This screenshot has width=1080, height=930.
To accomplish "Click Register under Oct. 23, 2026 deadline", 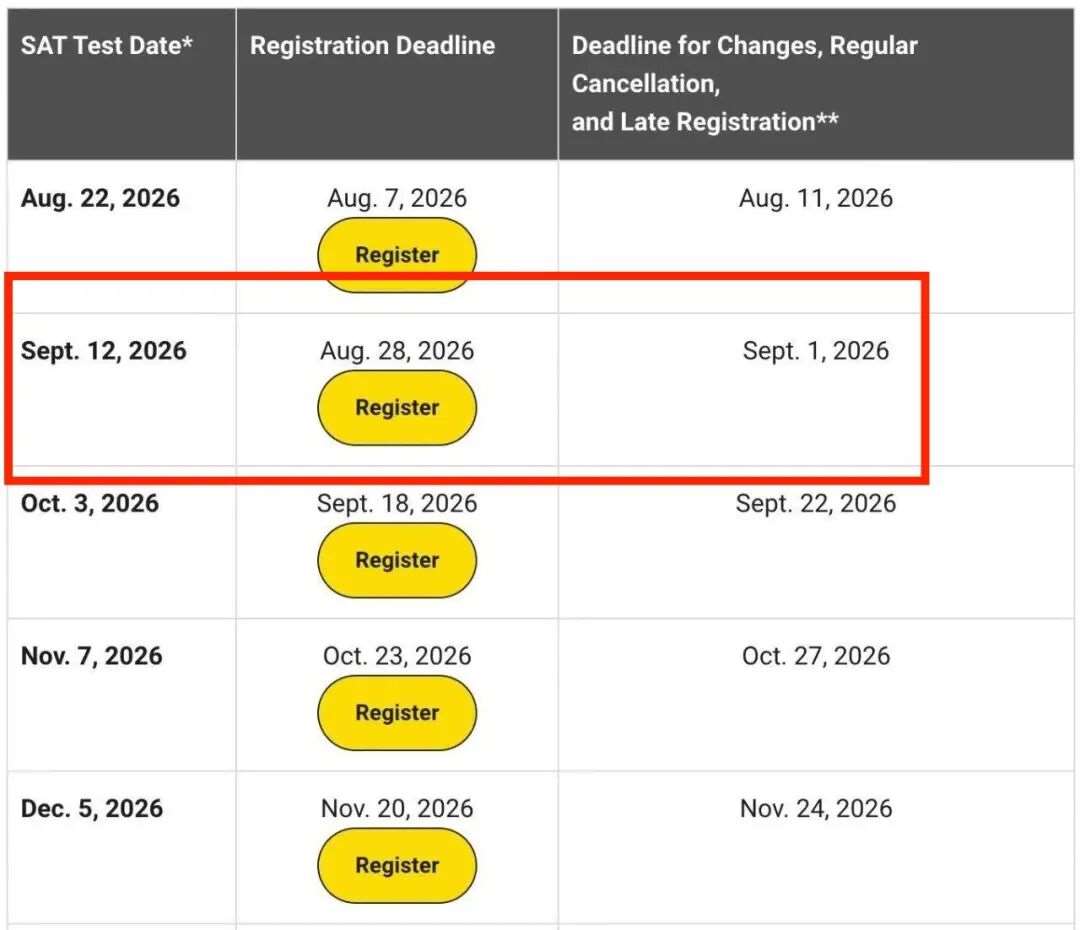I will [x=397, y=713].
